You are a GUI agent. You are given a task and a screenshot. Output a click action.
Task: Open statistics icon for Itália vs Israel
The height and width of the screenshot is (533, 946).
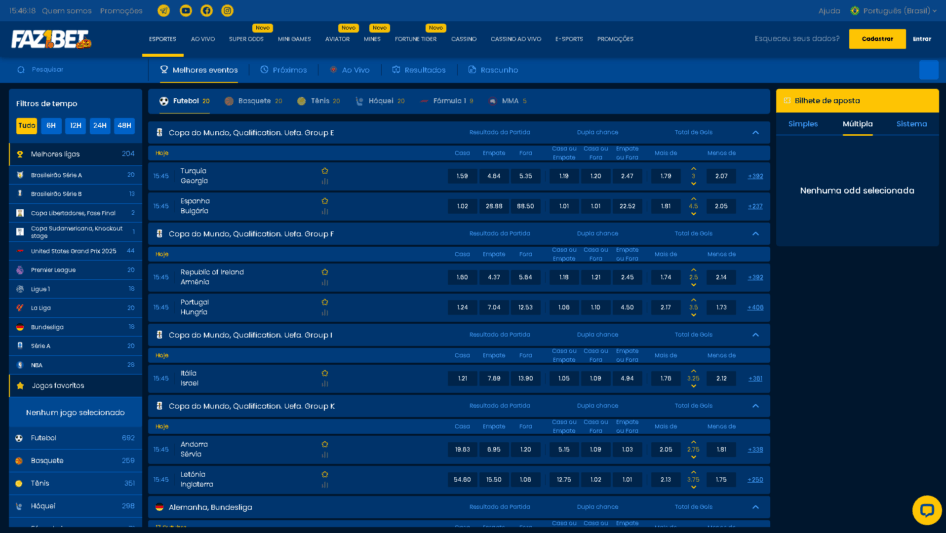click(325, 384)
